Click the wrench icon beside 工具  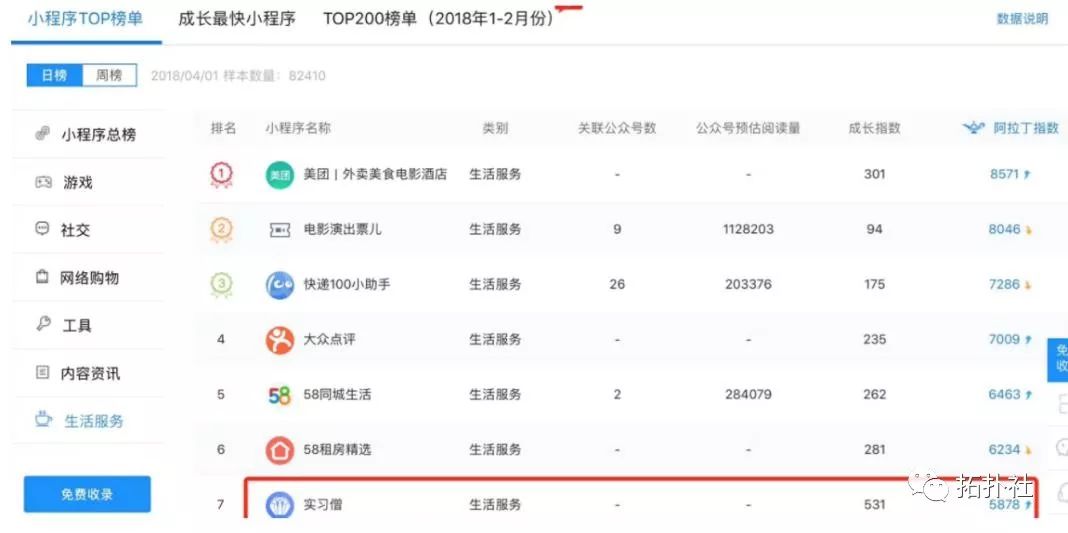coord(43,324)
